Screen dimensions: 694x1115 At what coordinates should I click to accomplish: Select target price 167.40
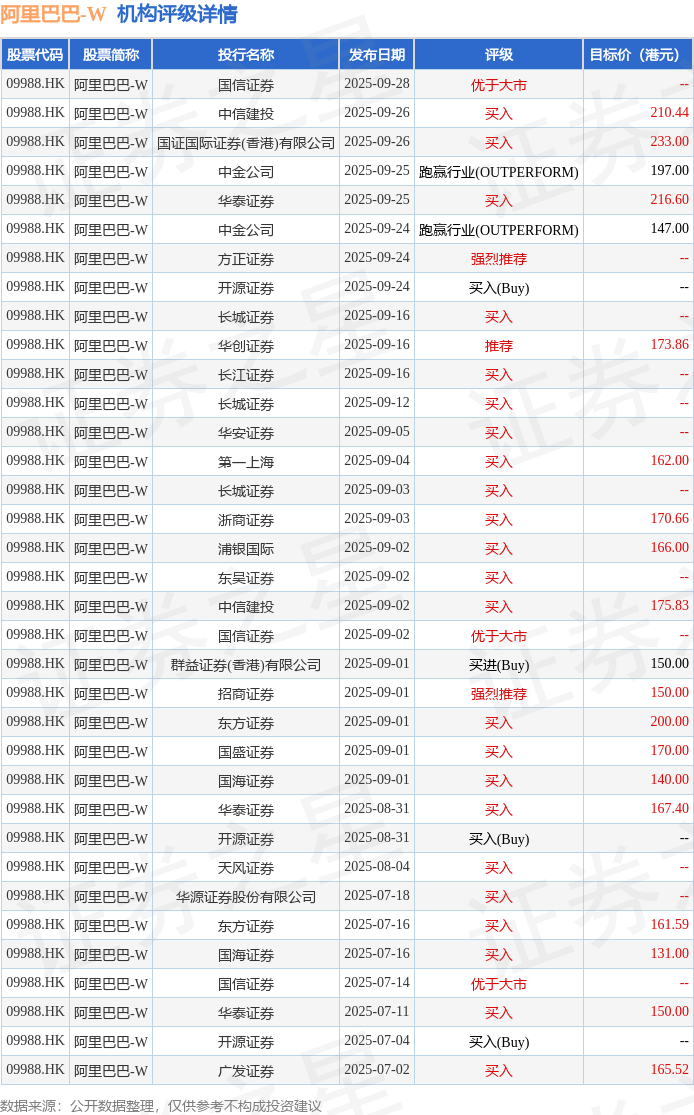click(669, 809)
